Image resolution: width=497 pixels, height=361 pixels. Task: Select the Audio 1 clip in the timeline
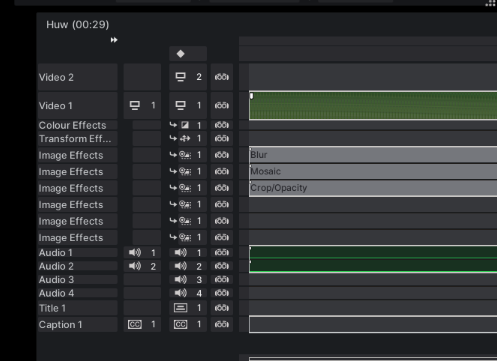373,252
